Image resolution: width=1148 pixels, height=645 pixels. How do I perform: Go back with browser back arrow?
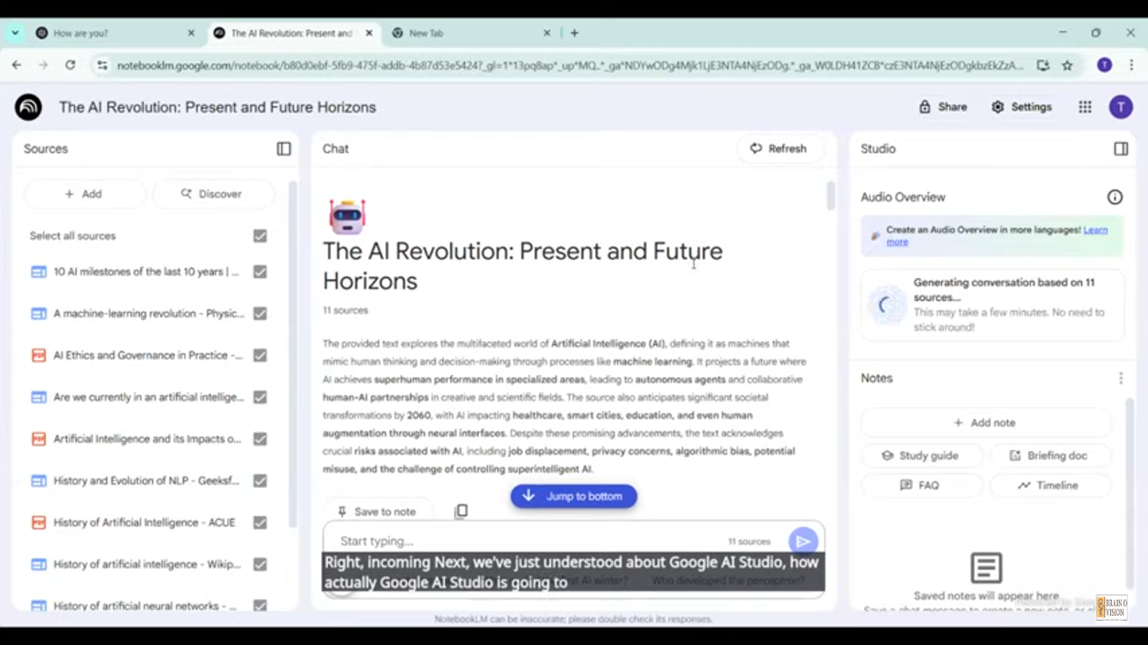click(x=16, y=65)
